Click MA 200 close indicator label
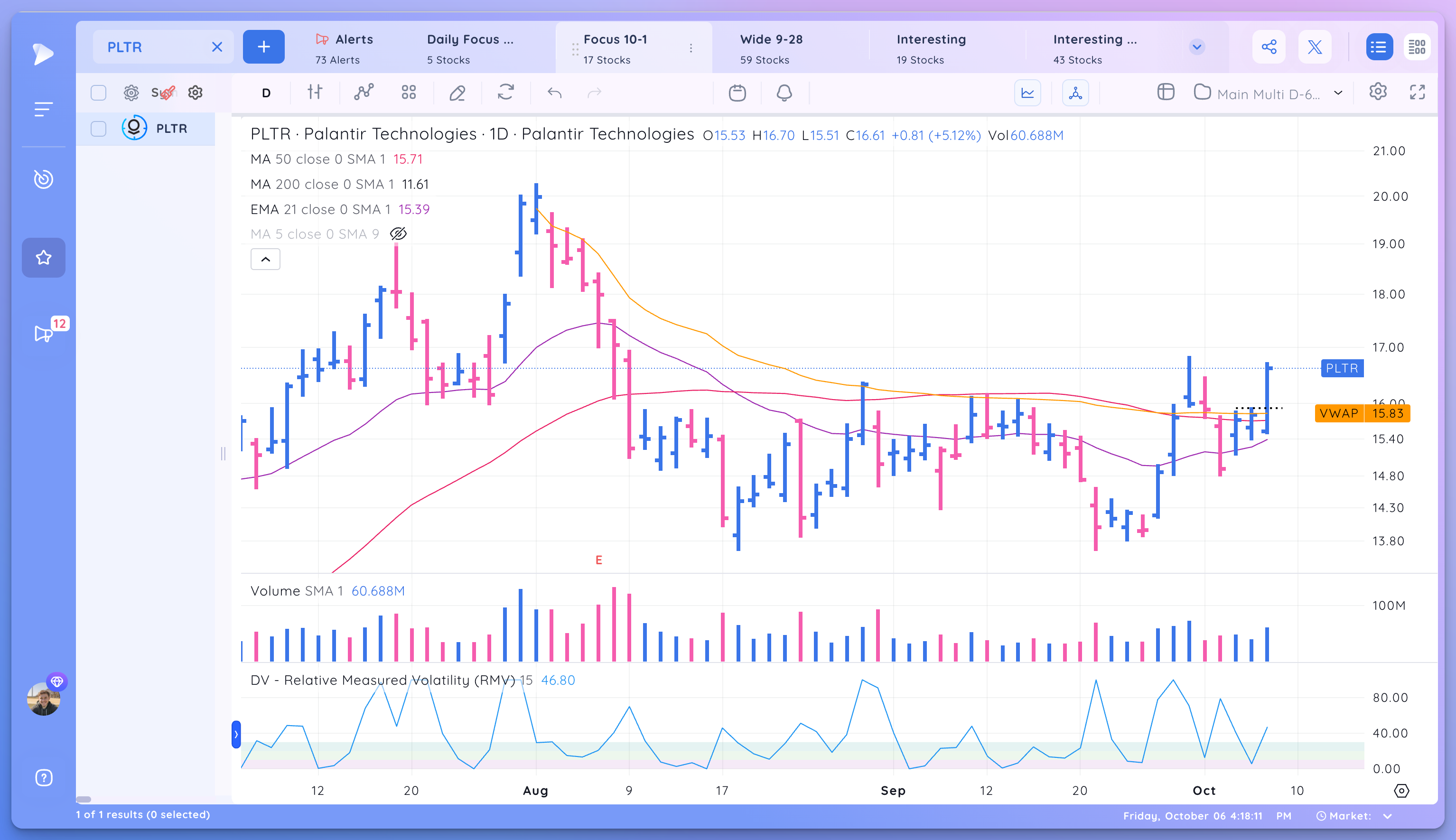Viewport: 1456px width, 840px height. point(322,185)
